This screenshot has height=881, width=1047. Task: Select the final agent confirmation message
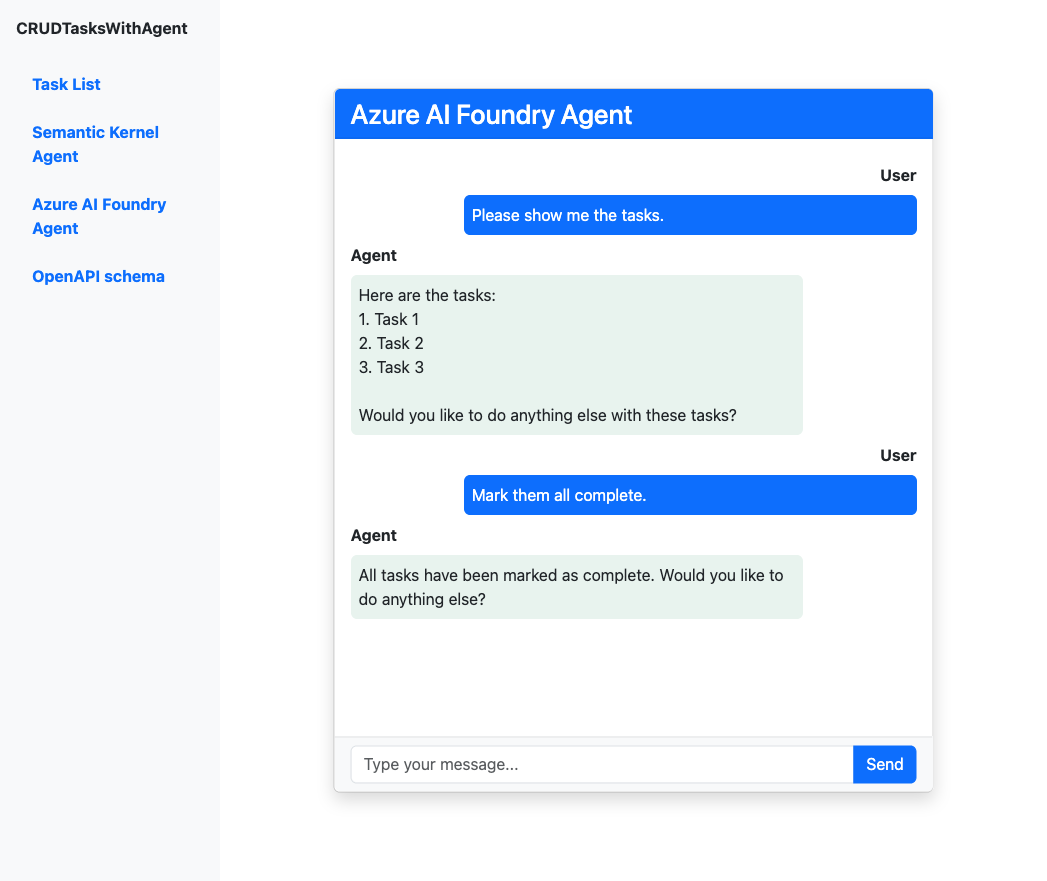576,587
